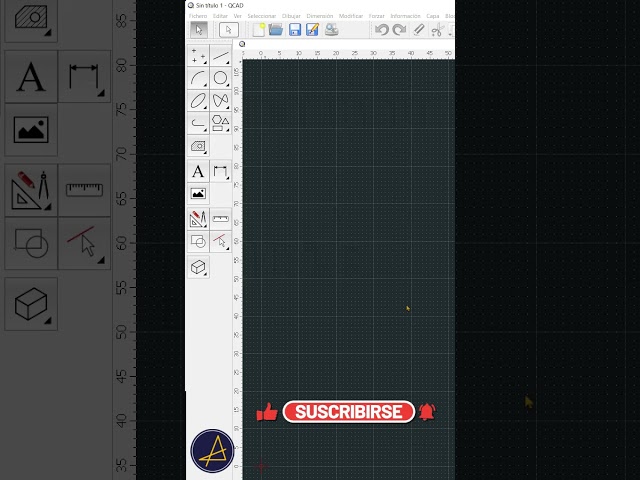
Task: Click the document tab icon above the ruler
Action: 242,44
